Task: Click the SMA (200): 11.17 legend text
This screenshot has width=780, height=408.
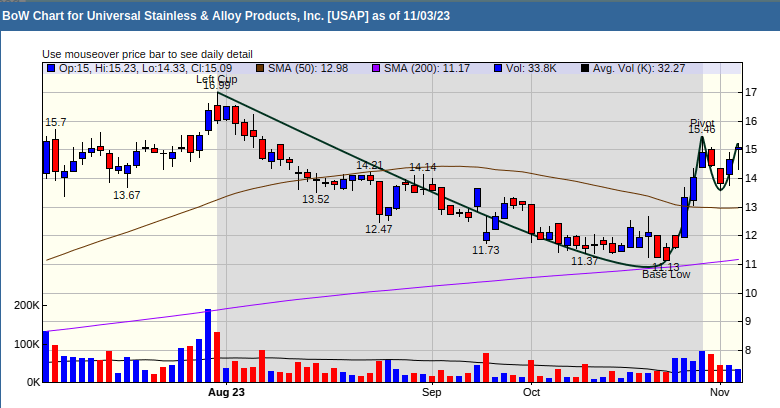Action: (427, 68)
